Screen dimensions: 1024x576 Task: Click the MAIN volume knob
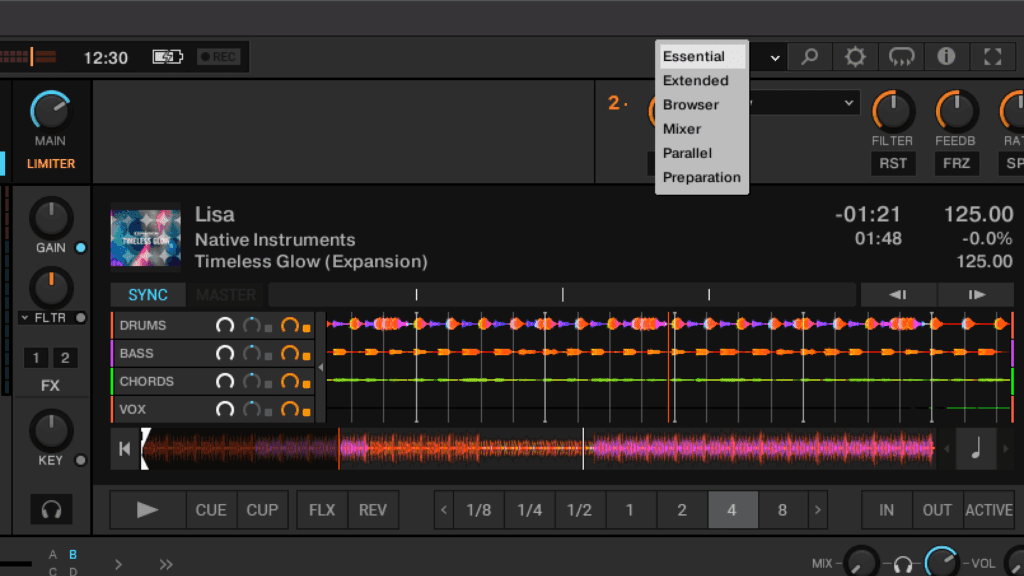click(50, 110)
